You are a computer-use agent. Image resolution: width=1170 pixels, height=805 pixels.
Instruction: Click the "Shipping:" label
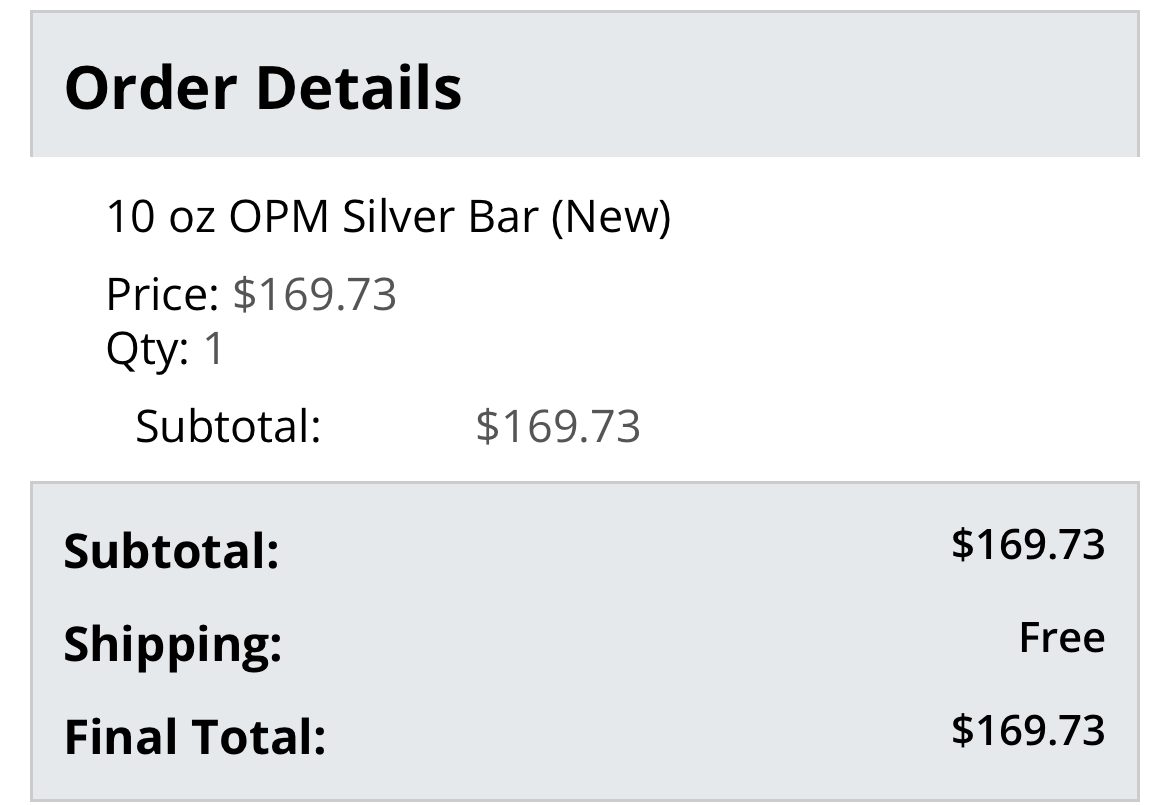173,645
